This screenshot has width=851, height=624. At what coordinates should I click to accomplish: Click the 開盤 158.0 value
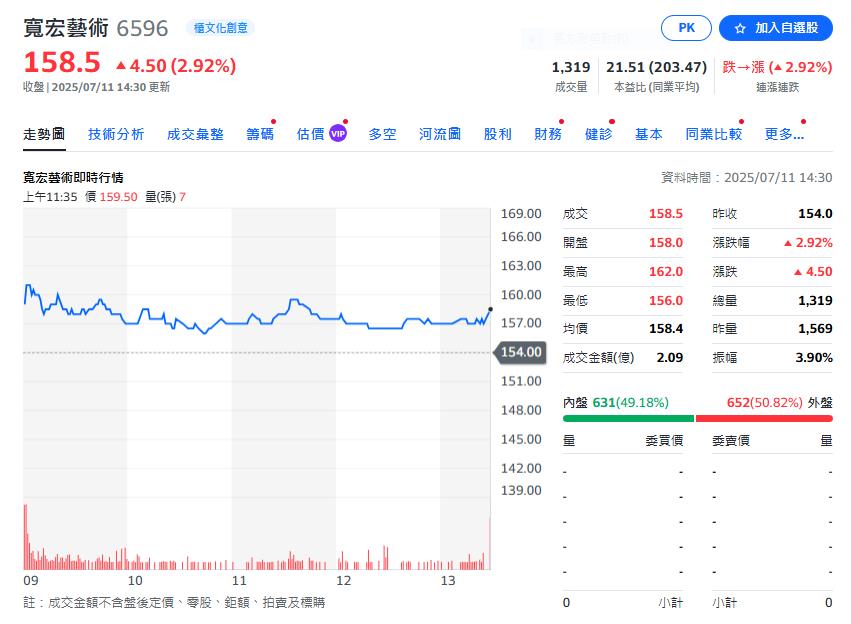pyautogui.click(x=666, y=243)
